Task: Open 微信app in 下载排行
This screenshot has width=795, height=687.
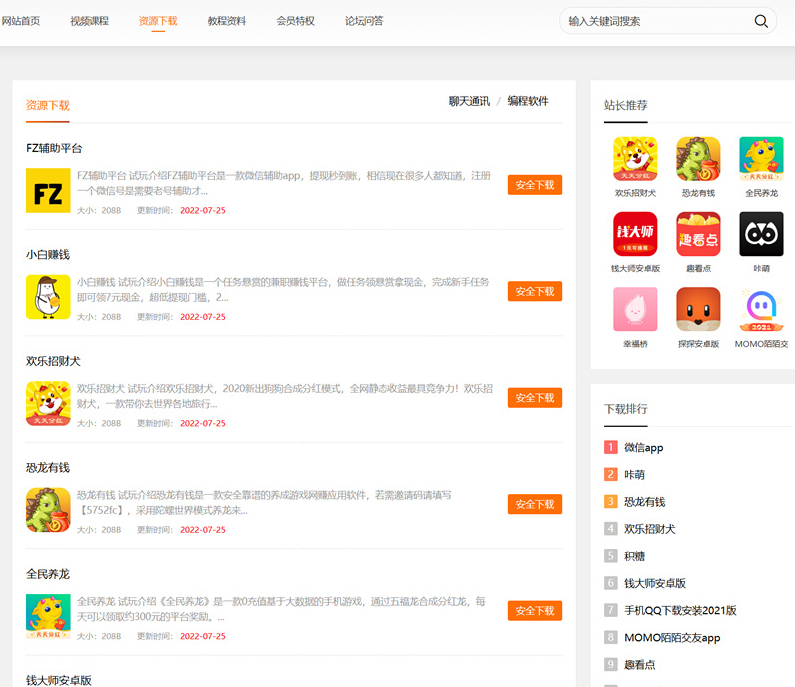Action: point(643,447)
